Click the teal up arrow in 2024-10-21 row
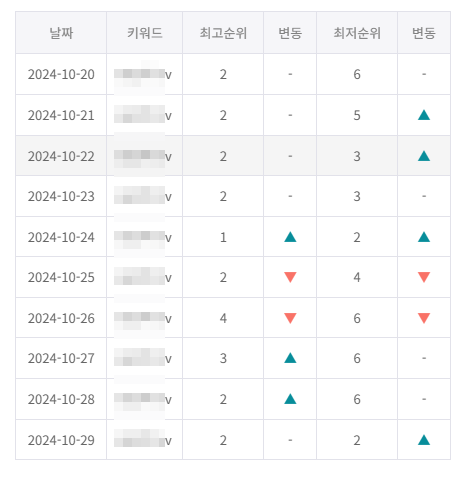Viewport: 469px width, 478px height. tap(424, 115)
